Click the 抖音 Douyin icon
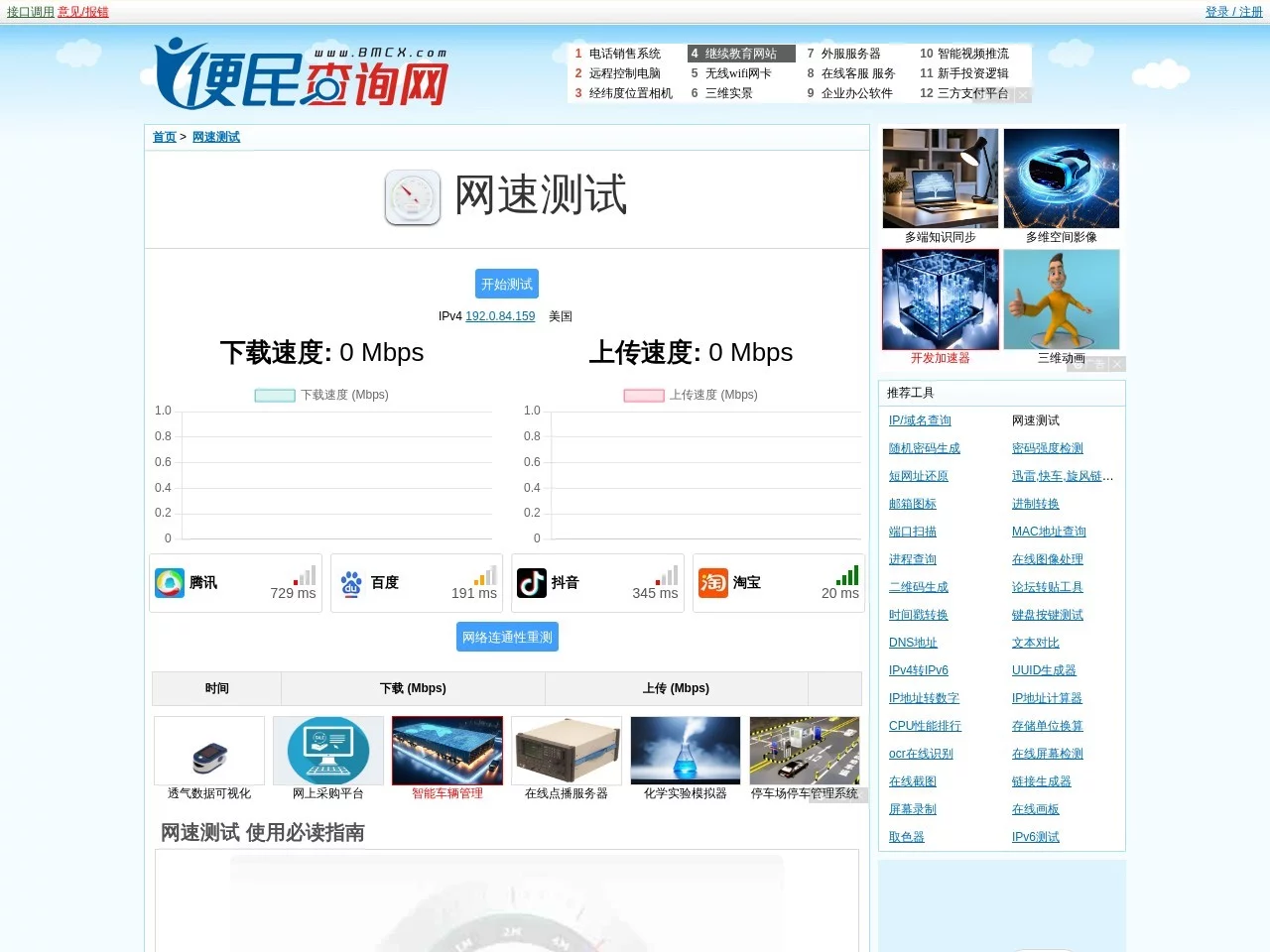Viewport: 1270px width, 952px height. [x=531, y=583]
